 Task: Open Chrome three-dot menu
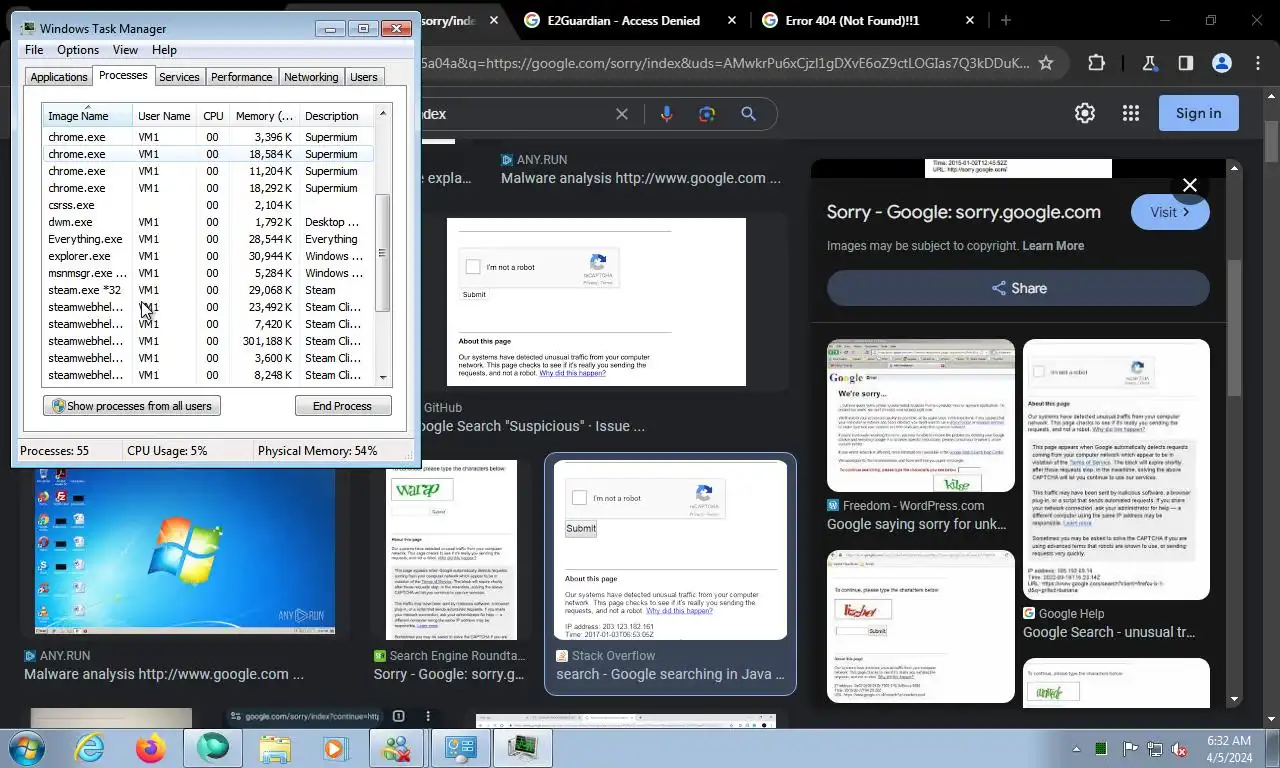tap(1258, 63)
